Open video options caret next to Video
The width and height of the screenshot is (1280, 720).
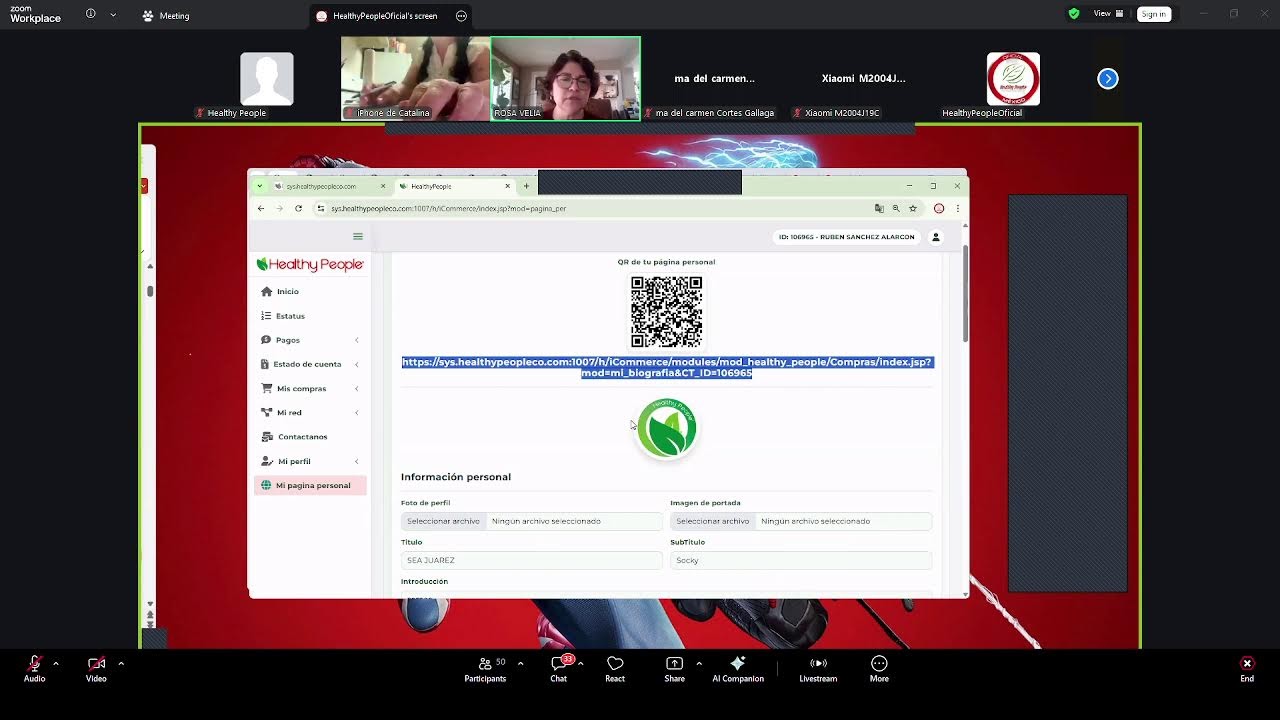click(x=121, y=663)
